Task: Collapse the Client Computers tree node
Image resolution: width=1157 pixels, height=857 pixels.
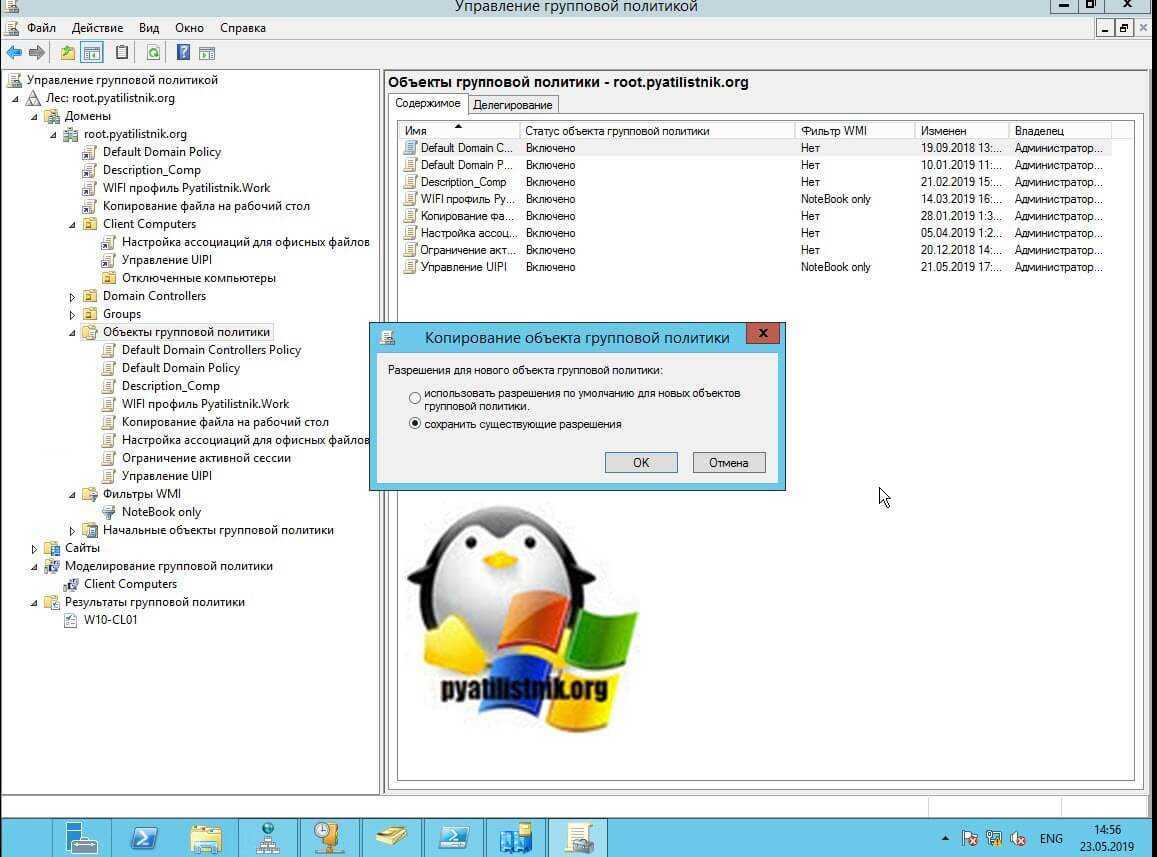Action: pos(72,224)
